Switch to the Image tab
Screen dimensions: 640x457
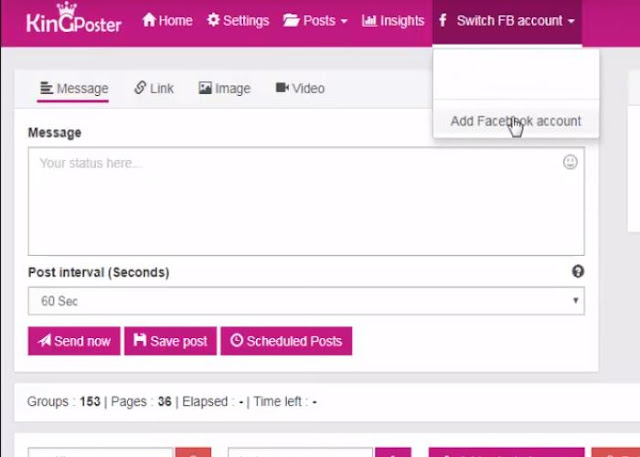coord(224,88)
